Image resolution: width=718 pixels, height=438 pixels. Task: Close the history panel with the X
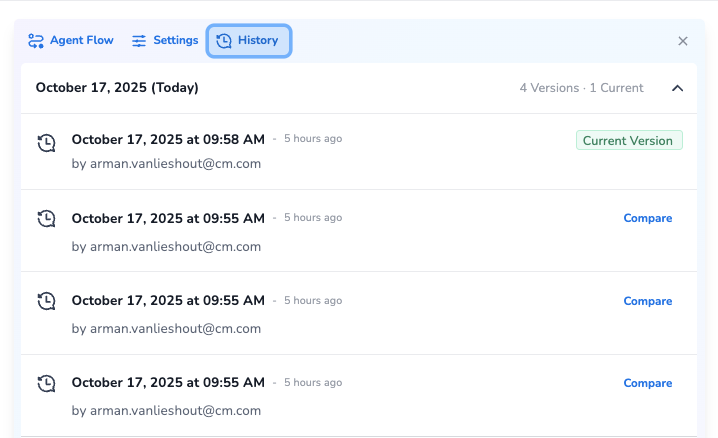683,41
